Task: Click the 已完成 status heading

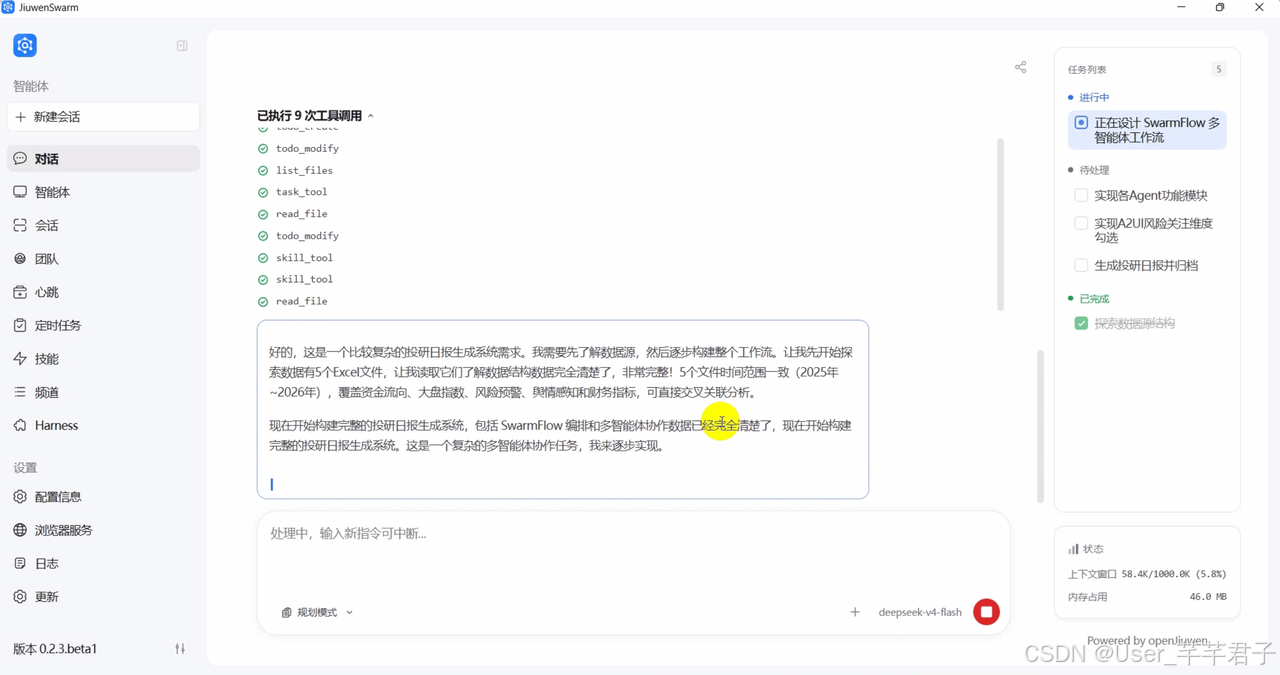Action: [x=1094, y=299]
